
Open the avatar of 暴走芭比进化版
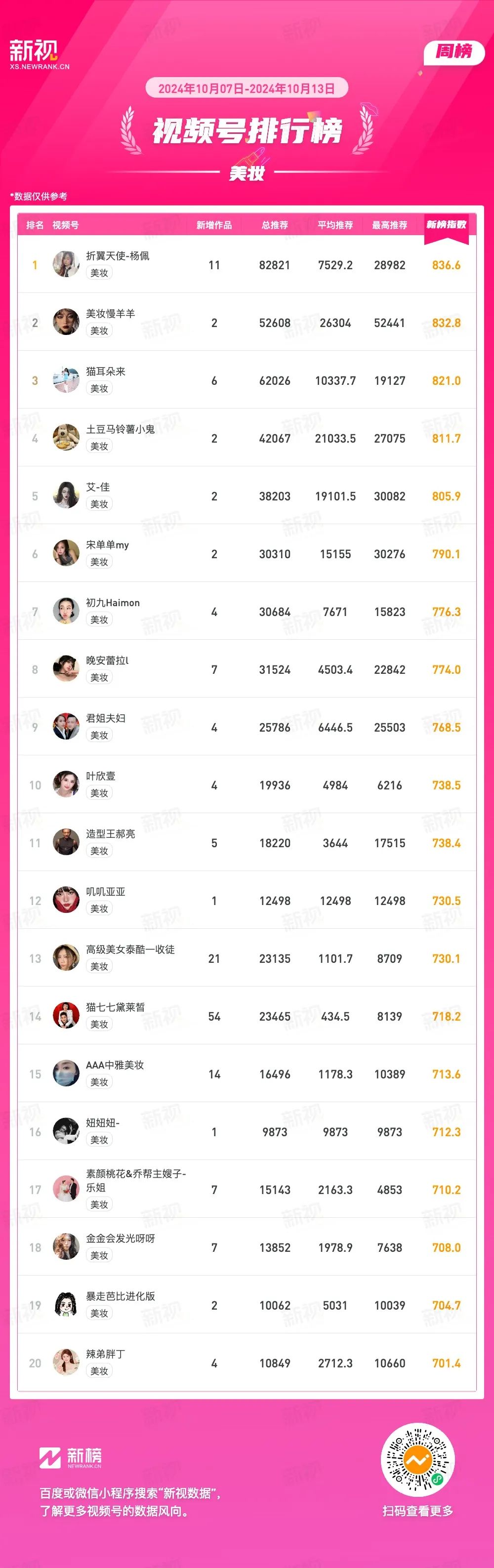point(66,1305)
